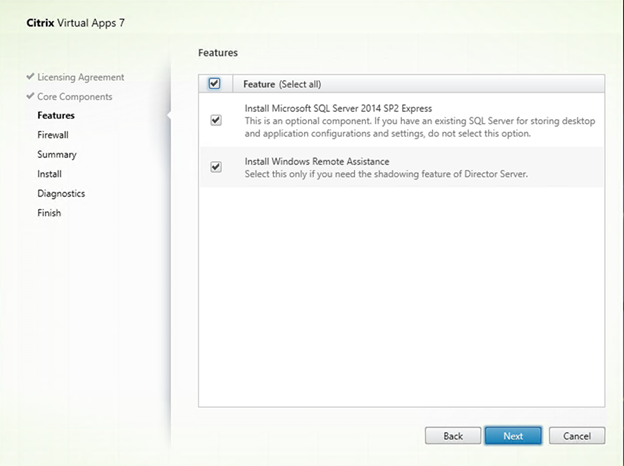The image size is (624, 466).
Task: Click the 'Install Microsoft SQL Server 2014 SP2 Express' title
Action: point(338,108)
